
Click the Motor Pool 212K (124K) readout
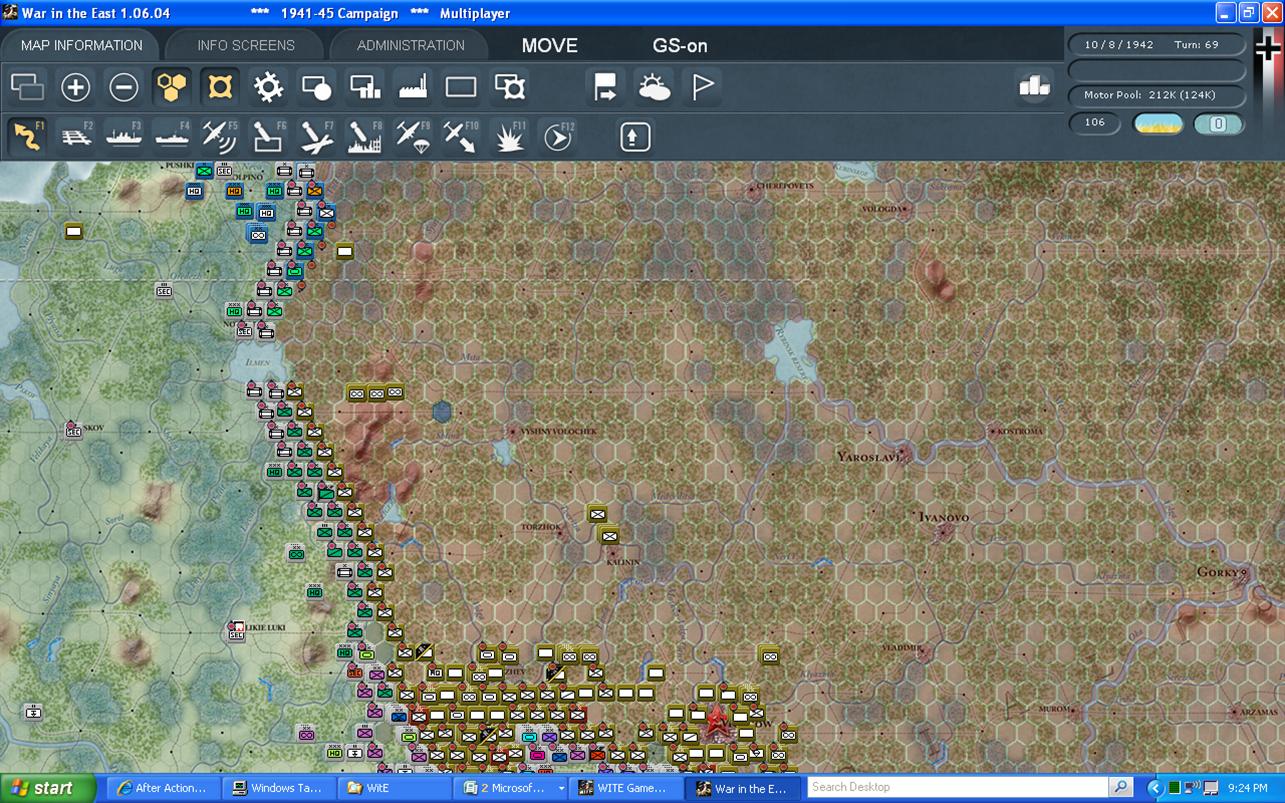[1158, 95]
